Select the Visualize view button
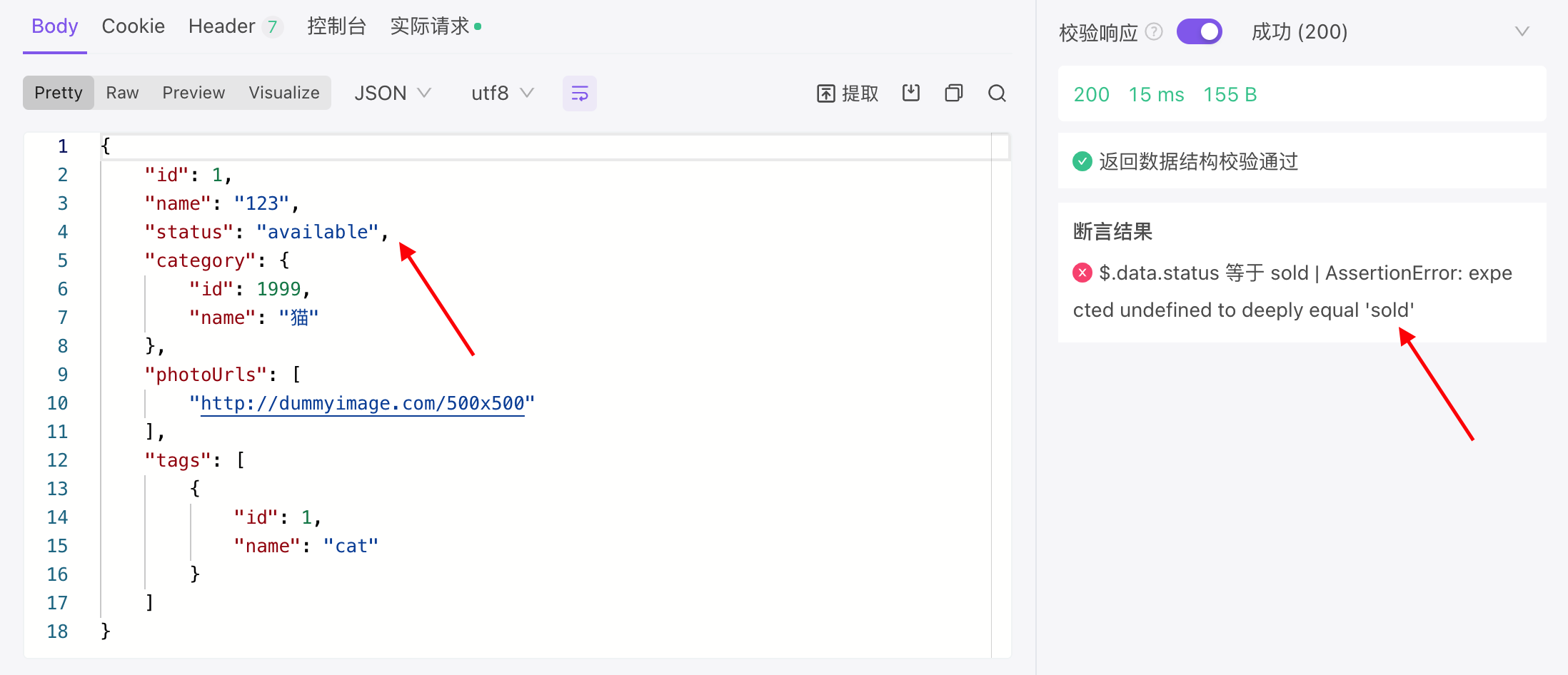 pyautogui.click(x=283, y=93)
